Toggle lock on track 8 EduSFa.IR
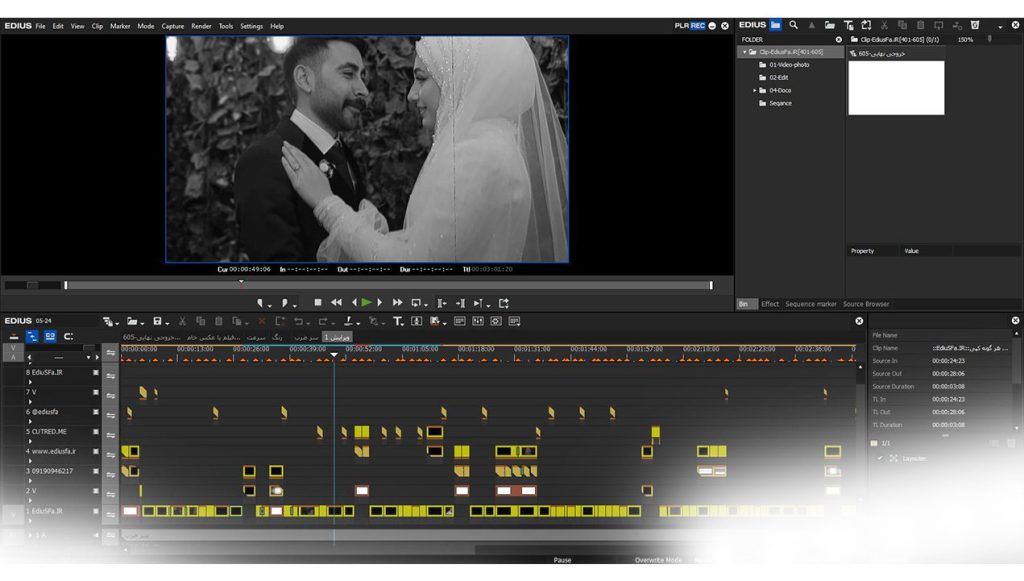The height and width of the screenshot is (581, 1024). 110,375
